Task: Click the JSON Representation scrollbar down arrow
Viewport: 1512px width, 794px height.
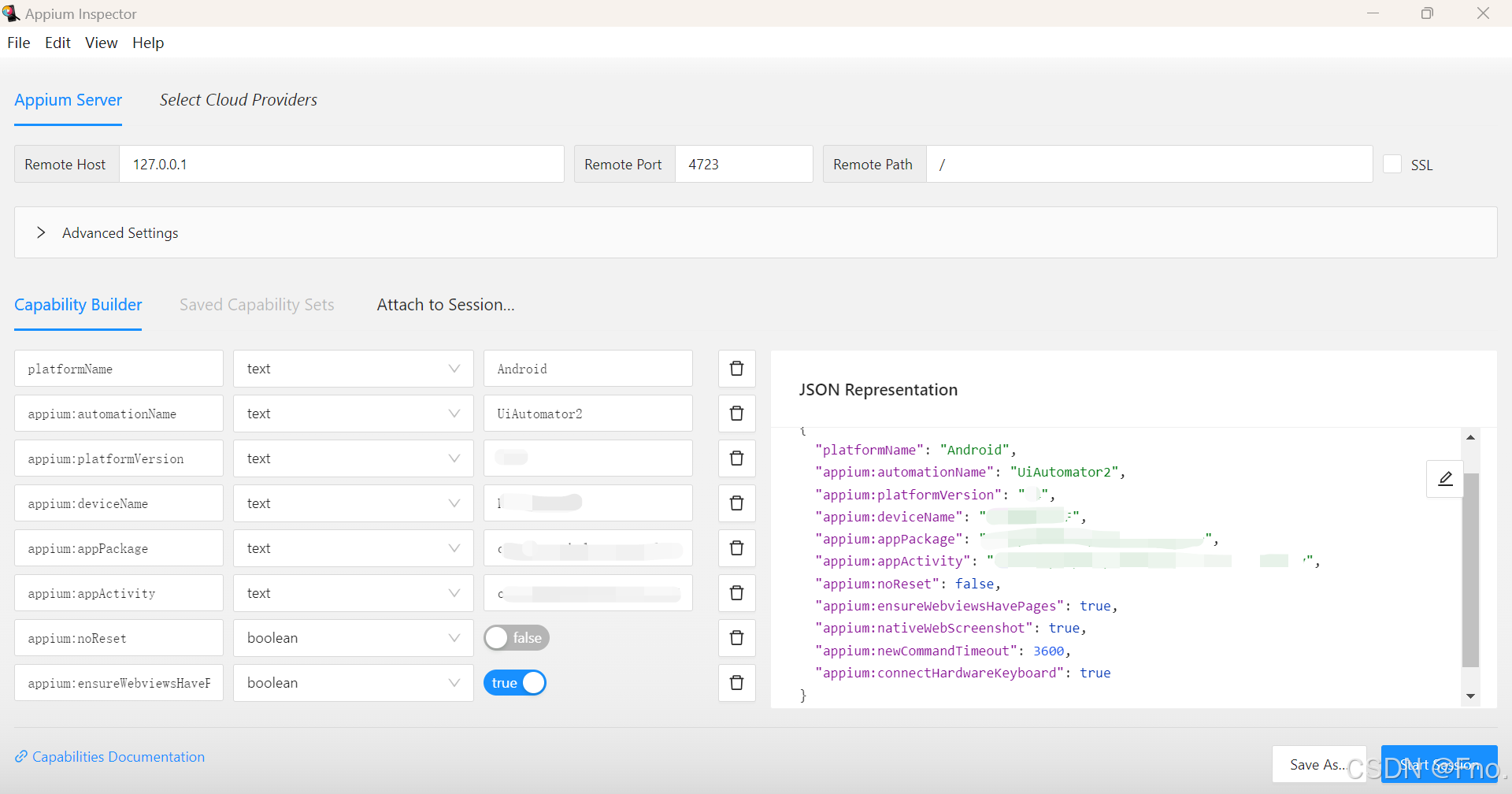Action: (1470, 696)
